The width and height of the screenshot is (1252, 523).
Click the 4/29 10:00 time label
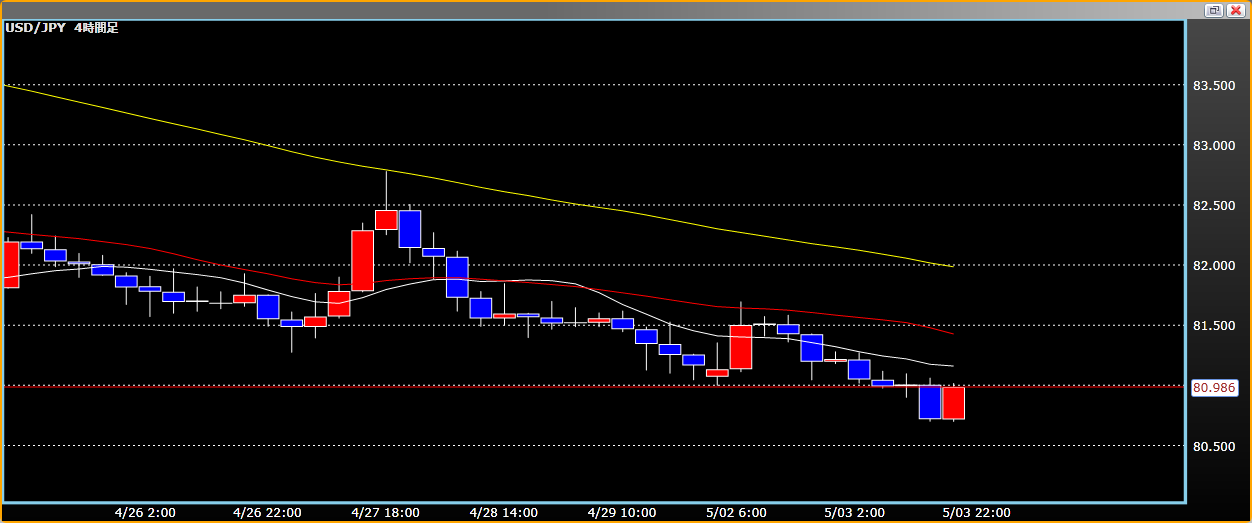[x=622, y=512]
